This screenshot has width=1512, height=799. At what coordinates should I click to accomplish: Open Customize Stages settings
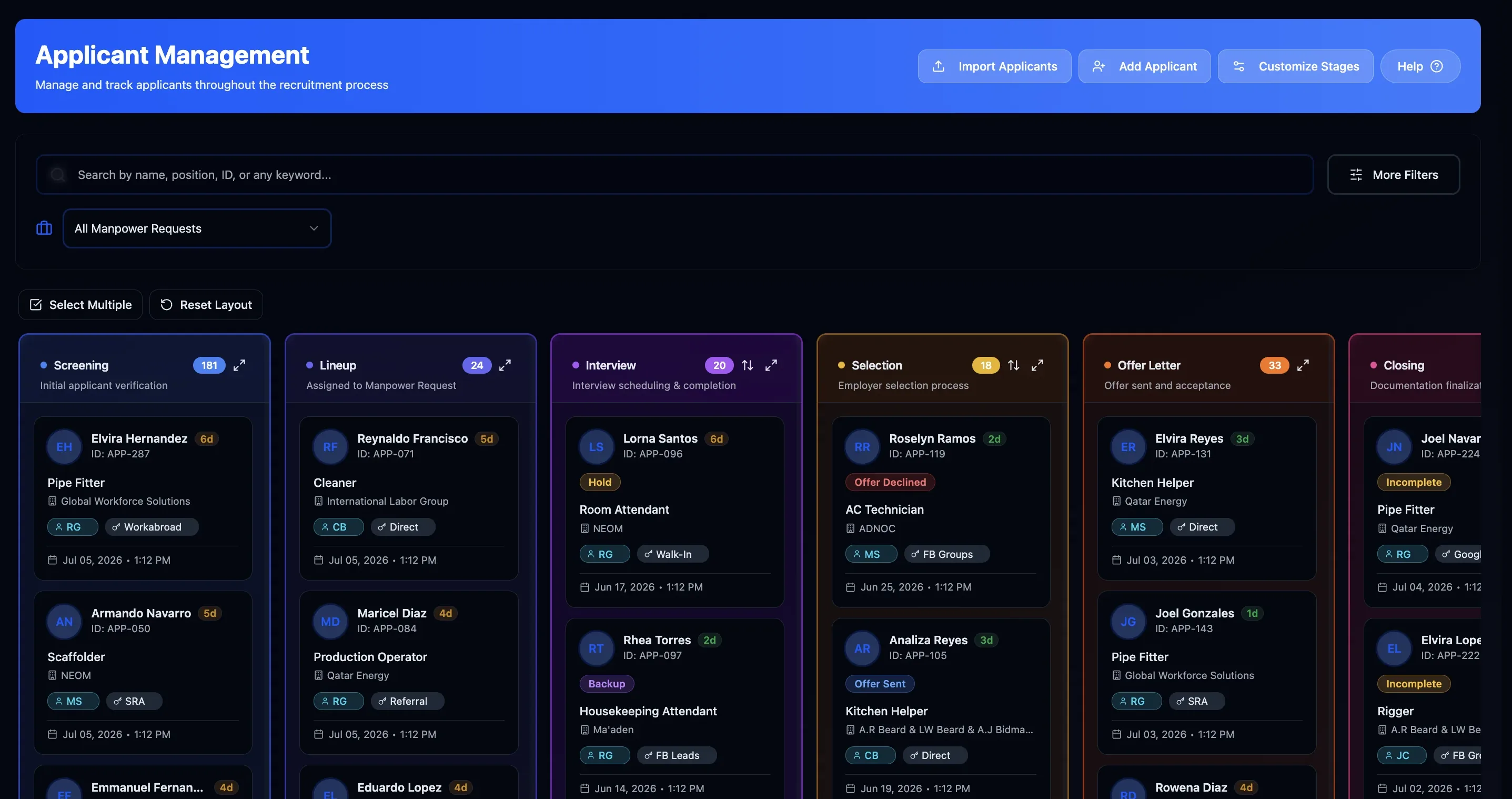tap(1295, 66)
